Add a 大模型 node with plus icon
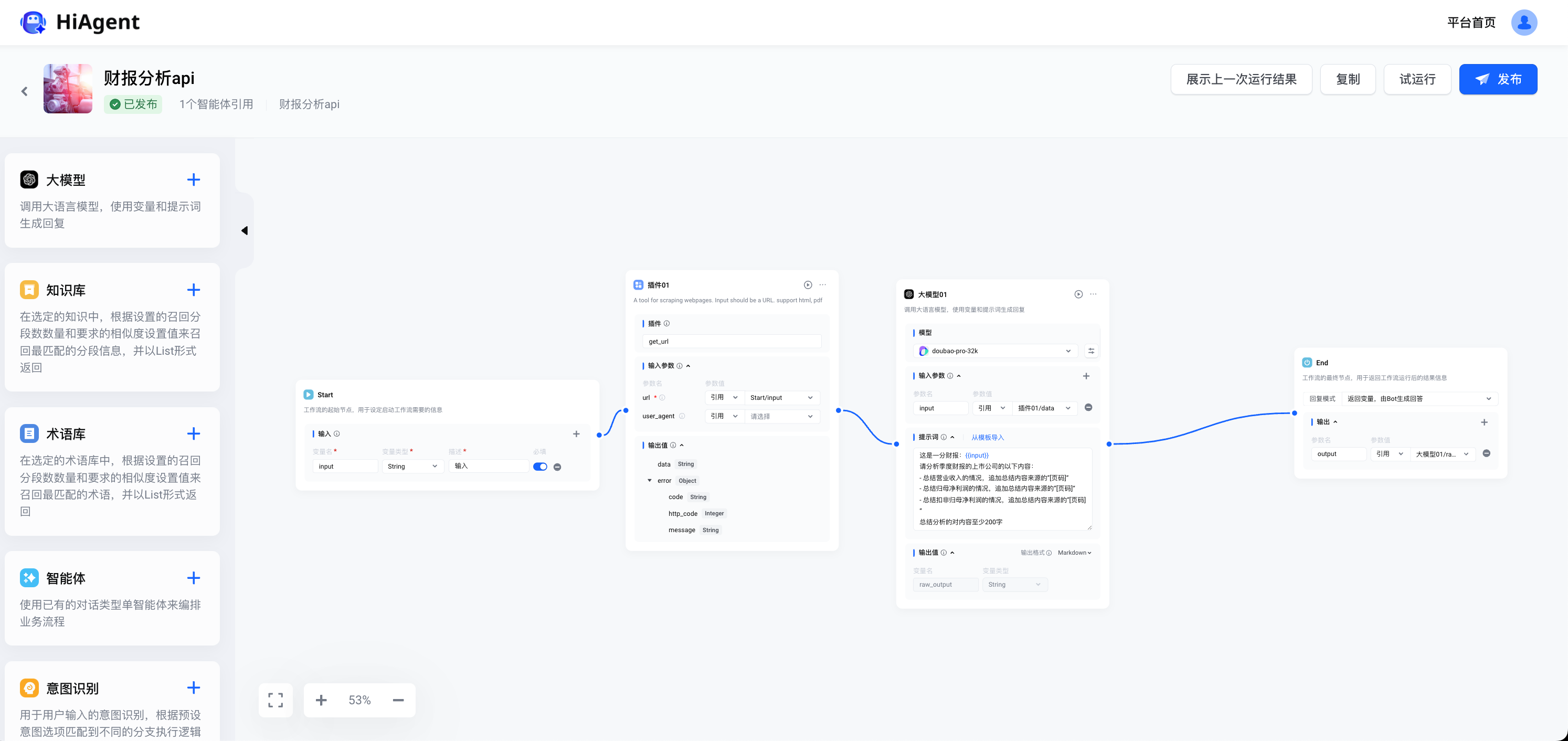The height and width of the screenshot is (741, 1568). coord(194,179)
